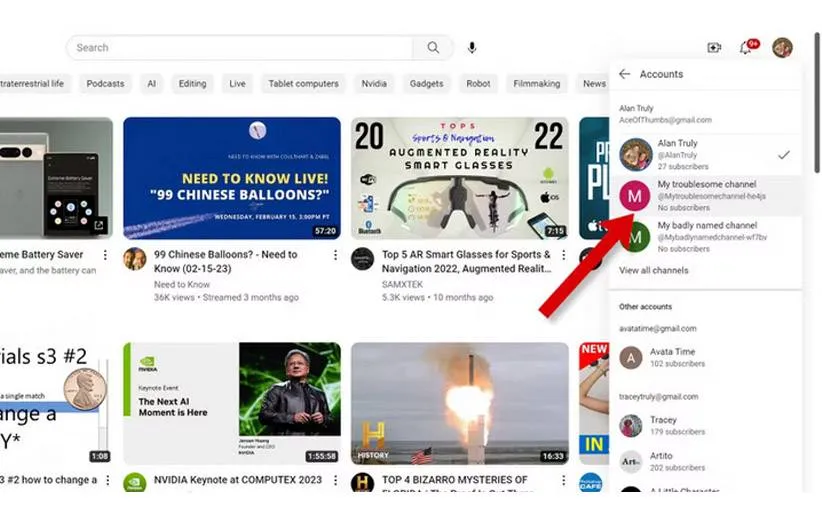This screenshot has width=822, height=522.
Task: Open the Create video camera icon
Action: point(714,48)
